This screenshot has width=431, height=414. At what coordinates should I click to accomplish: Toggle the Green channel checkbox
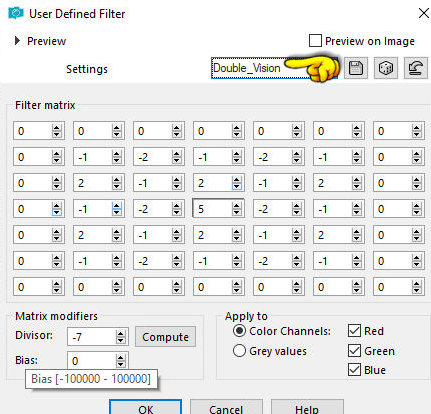pyautogui.click(x=354, y=350)
